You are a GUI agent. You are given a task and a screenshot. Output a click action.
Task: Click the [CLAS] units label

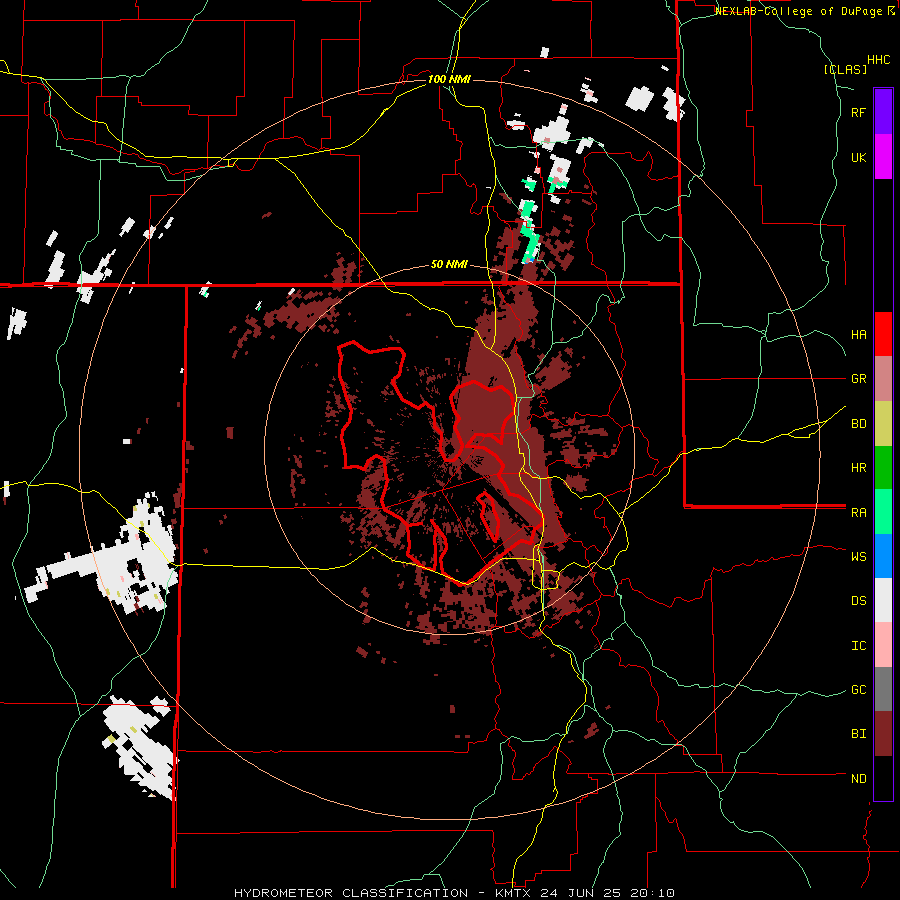coord(845,69)
